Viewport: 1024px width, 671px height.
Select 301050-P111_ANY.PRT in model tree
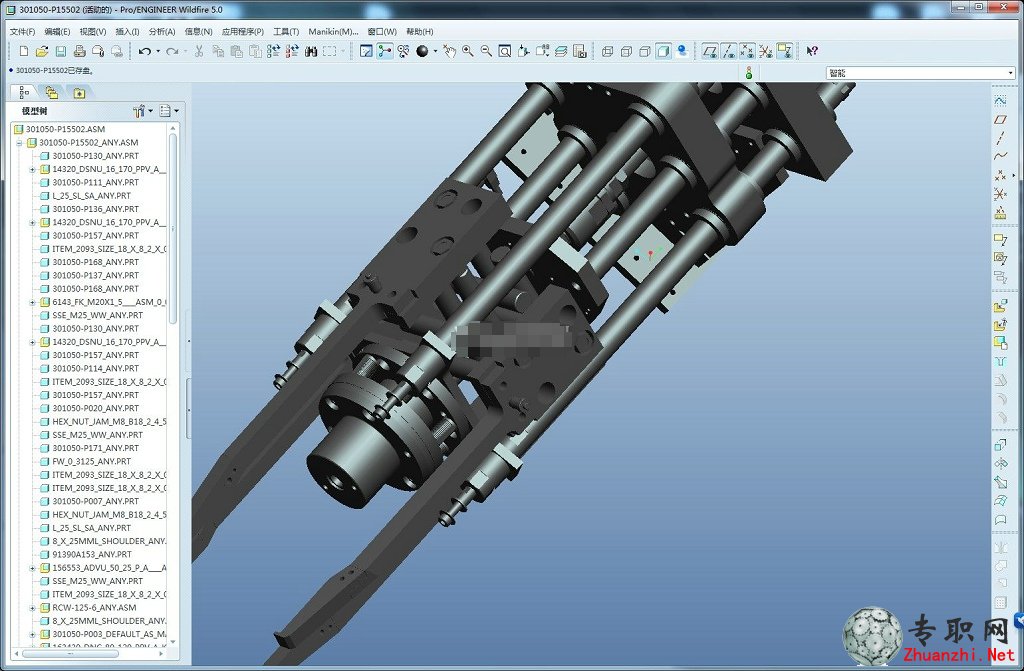(x=89, y=182)
